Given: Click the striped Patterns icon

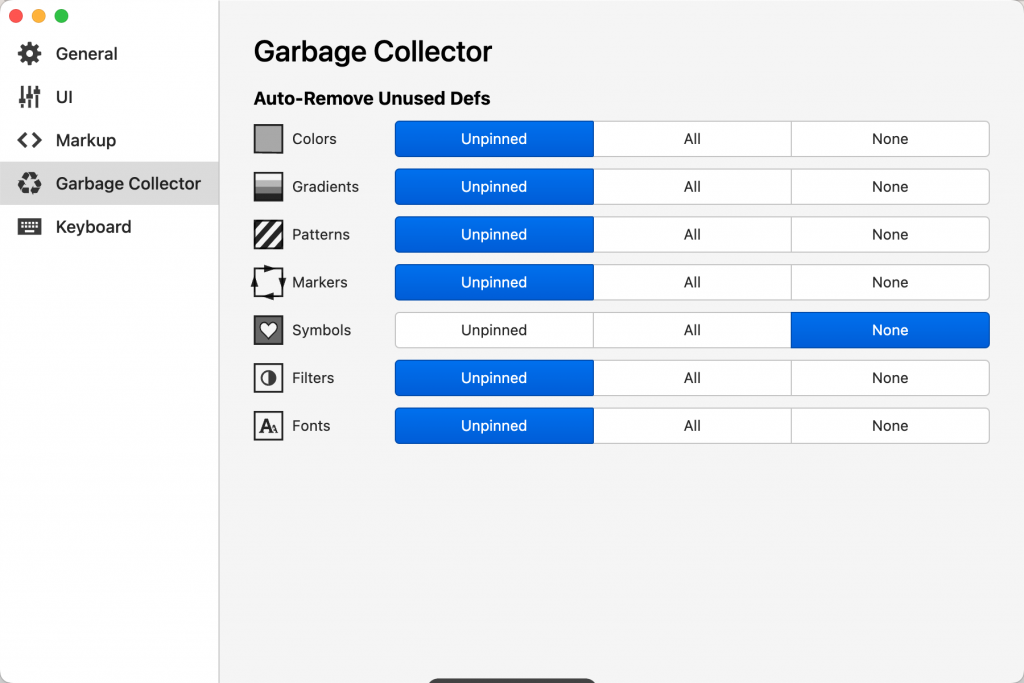Looking at the screenshot, I should click(268, 235).
